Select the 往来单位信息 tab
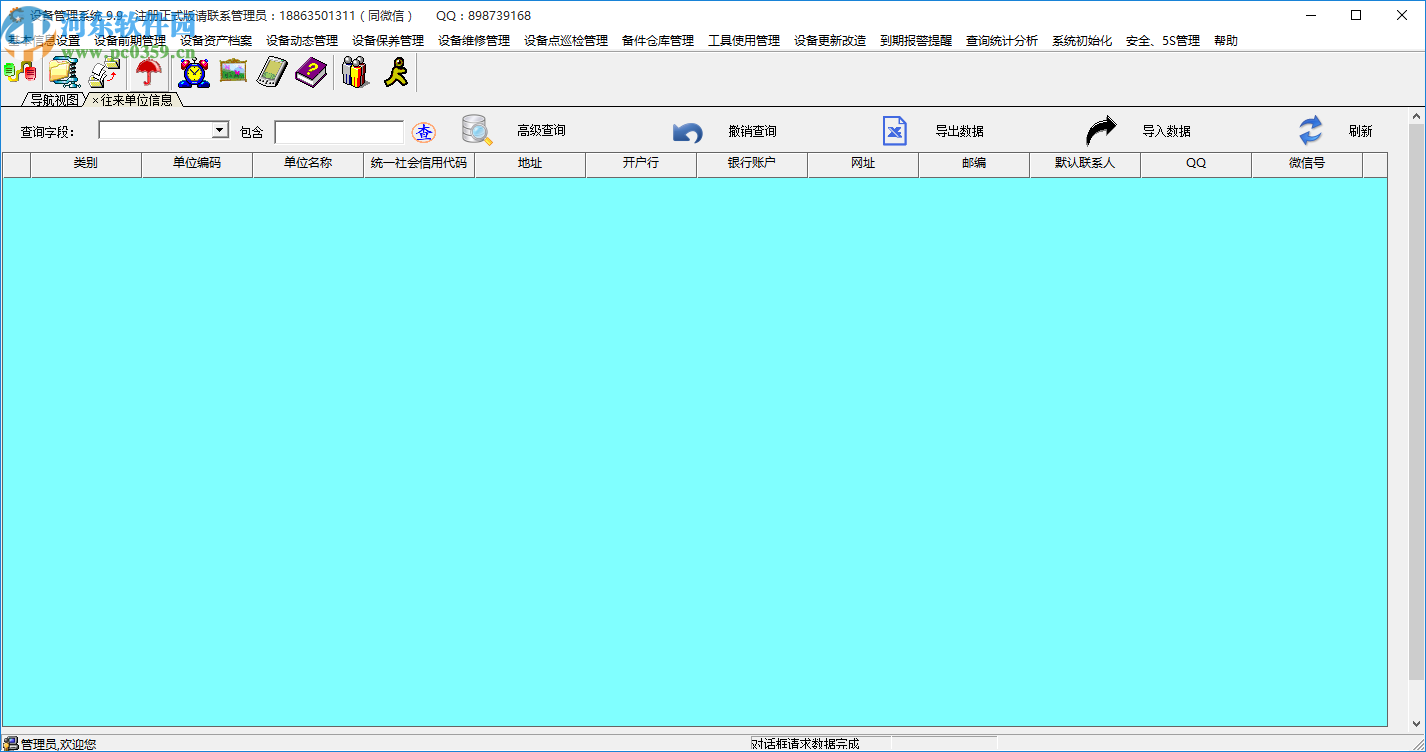1426x752 pixels. click(x=137, y=100)
